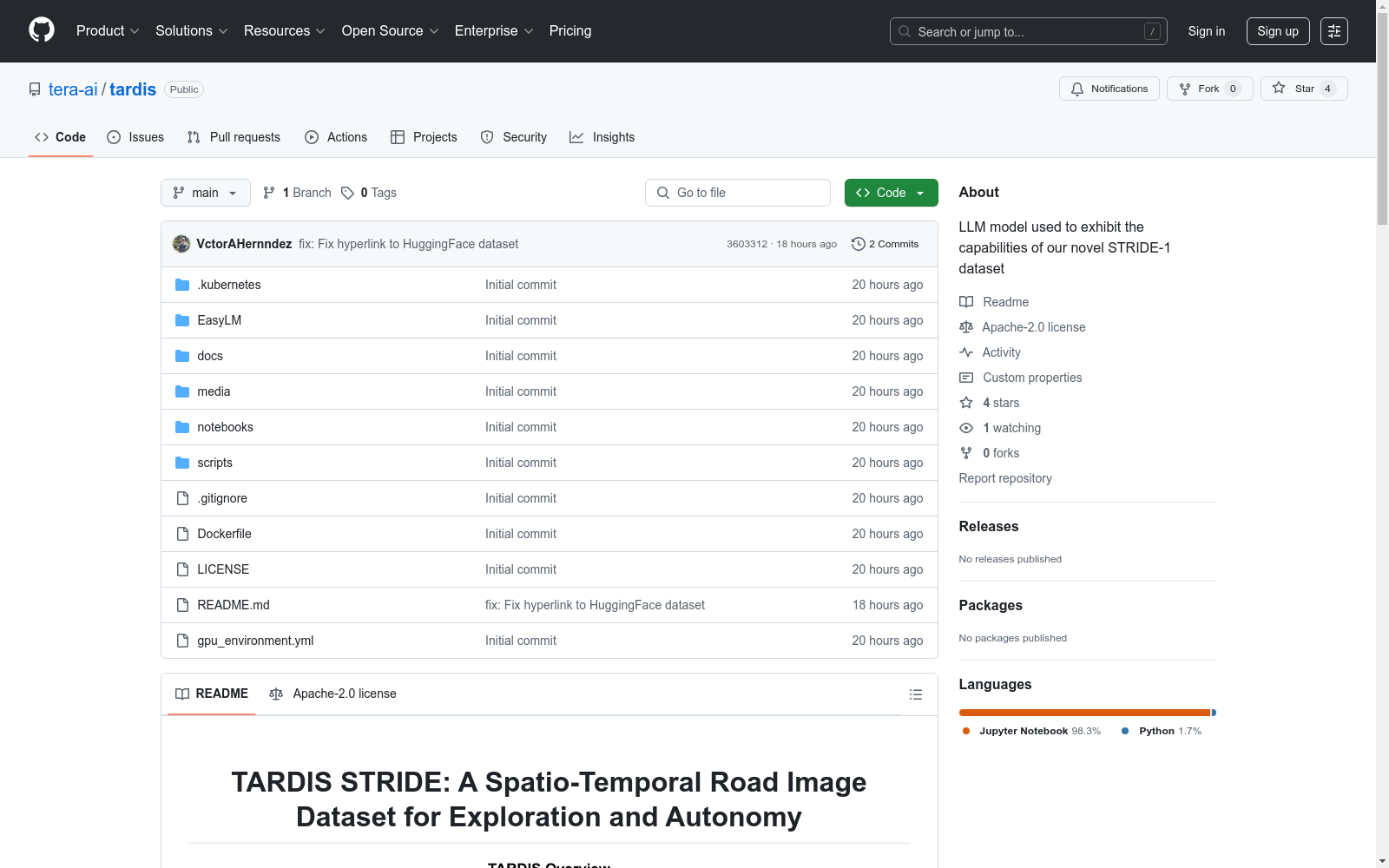
Task: Open the Apache-2.0 license sidebar link
Action: click(x=1023, y=327)
